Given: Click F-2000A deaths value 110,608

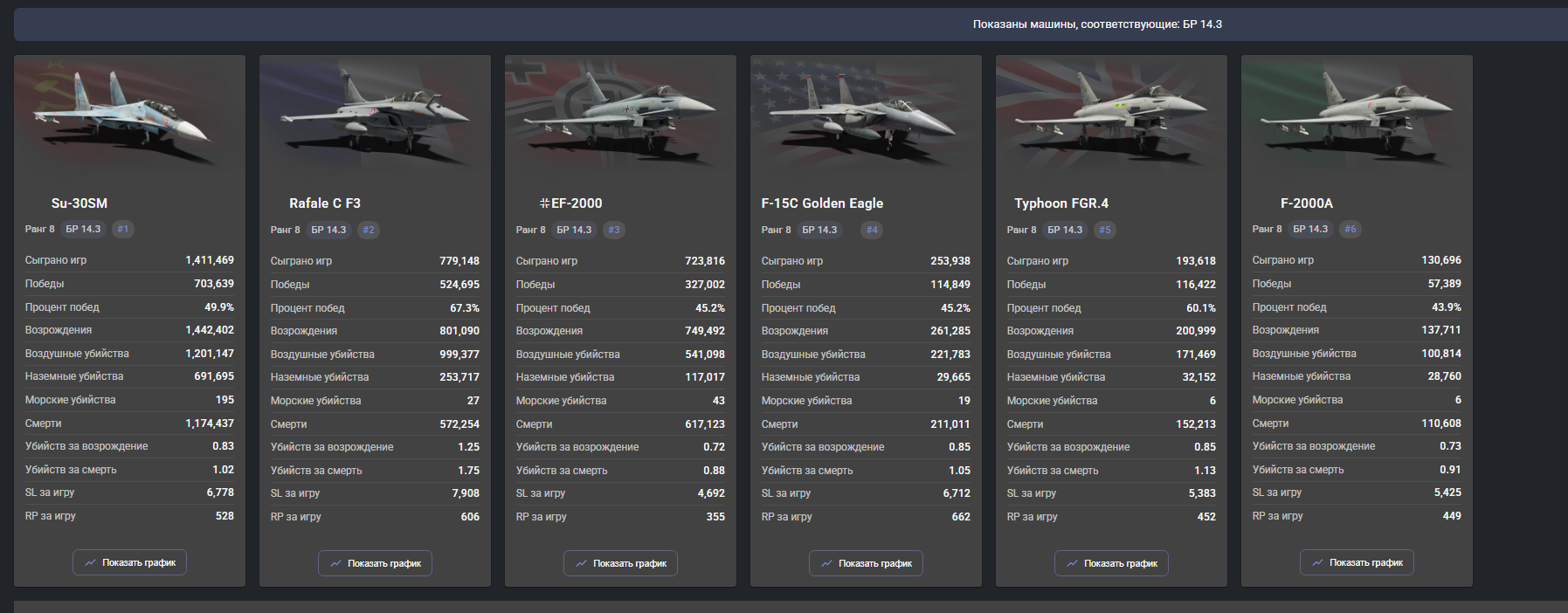Looking at the screenshot, I should 1441,424.
